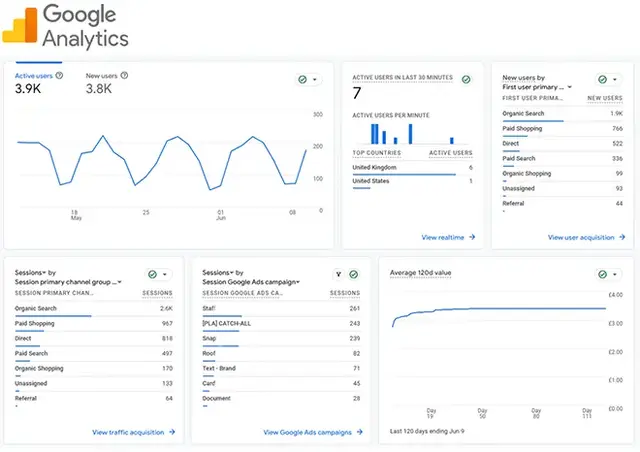Expand Sessions metric dropdown in Google Ads card
The image size is (640, 452).
[231, 273]
